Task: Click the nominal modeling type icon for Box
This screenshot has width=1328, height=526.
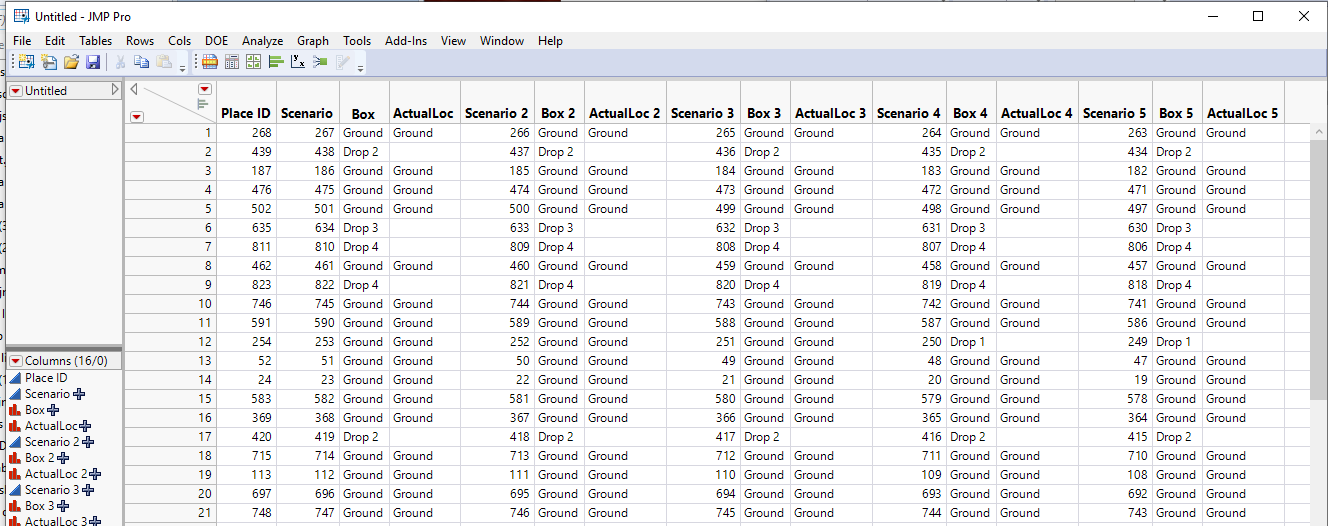Action: tap(15, 410)
